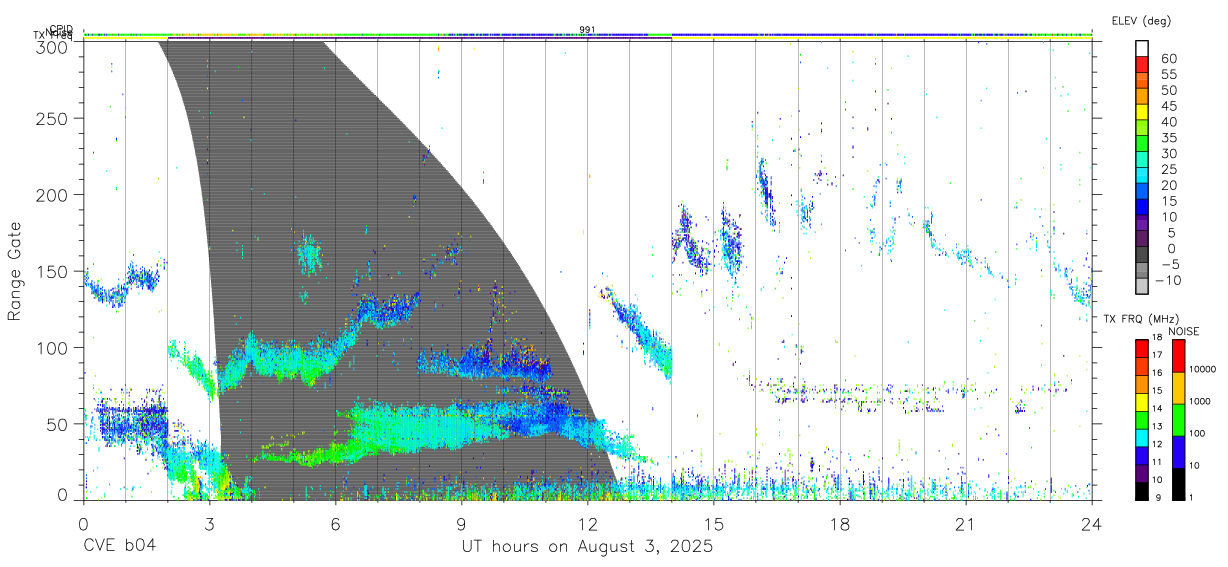Click the y-axis tick label '300'
Image resolution: width=1228 pixels, height=567 pixels.
[x=52, y=46]
